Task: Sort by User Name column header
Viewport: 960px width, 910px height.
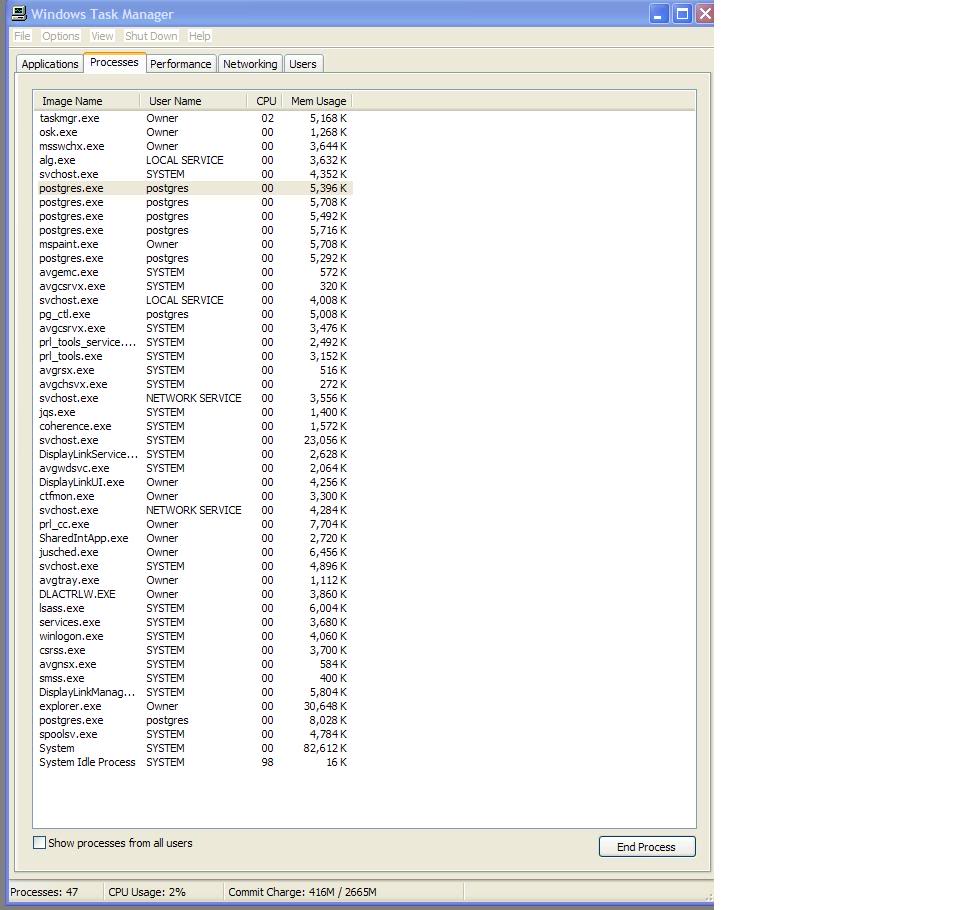Action: click(x=193, y=101)
